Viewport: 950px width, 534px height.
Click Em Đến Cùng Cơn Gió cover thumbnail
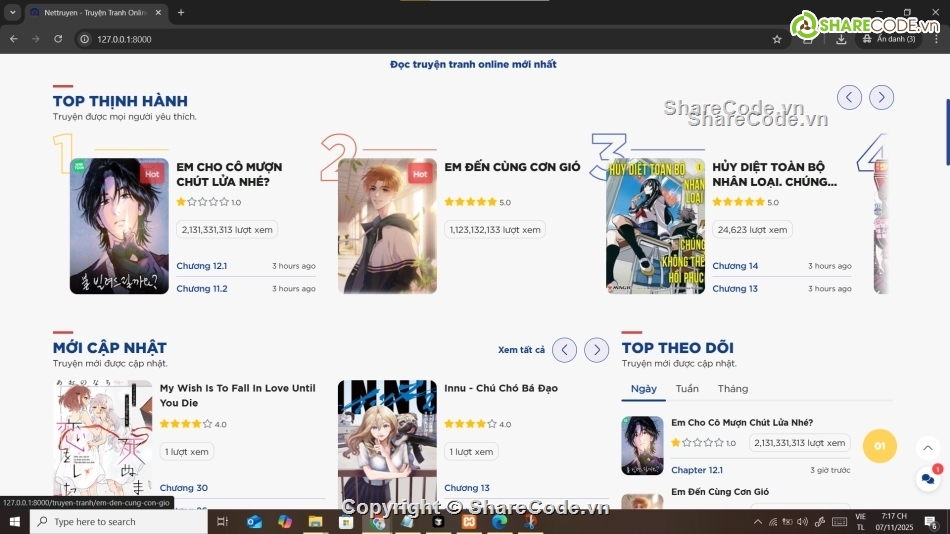[387, 226]
